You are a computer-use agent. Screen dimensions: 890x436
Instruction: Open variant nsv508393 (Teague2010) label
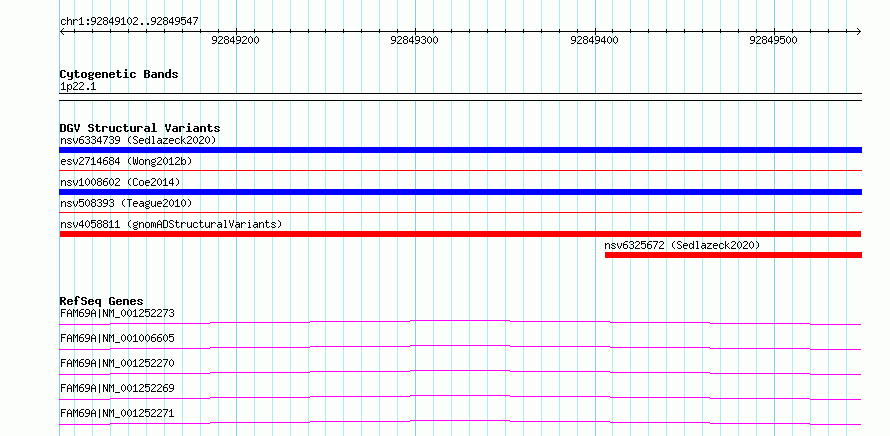[x=126, y=203]
